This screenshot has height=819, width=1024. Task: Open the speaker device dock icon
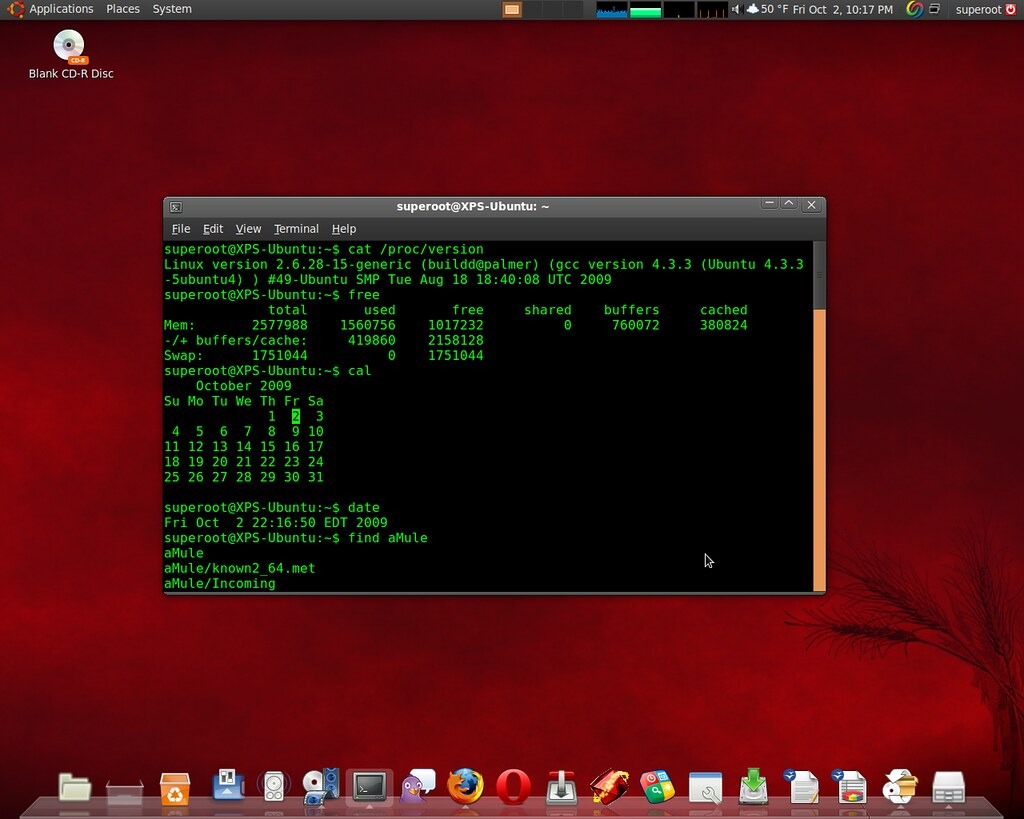click(x=274, y=786)
